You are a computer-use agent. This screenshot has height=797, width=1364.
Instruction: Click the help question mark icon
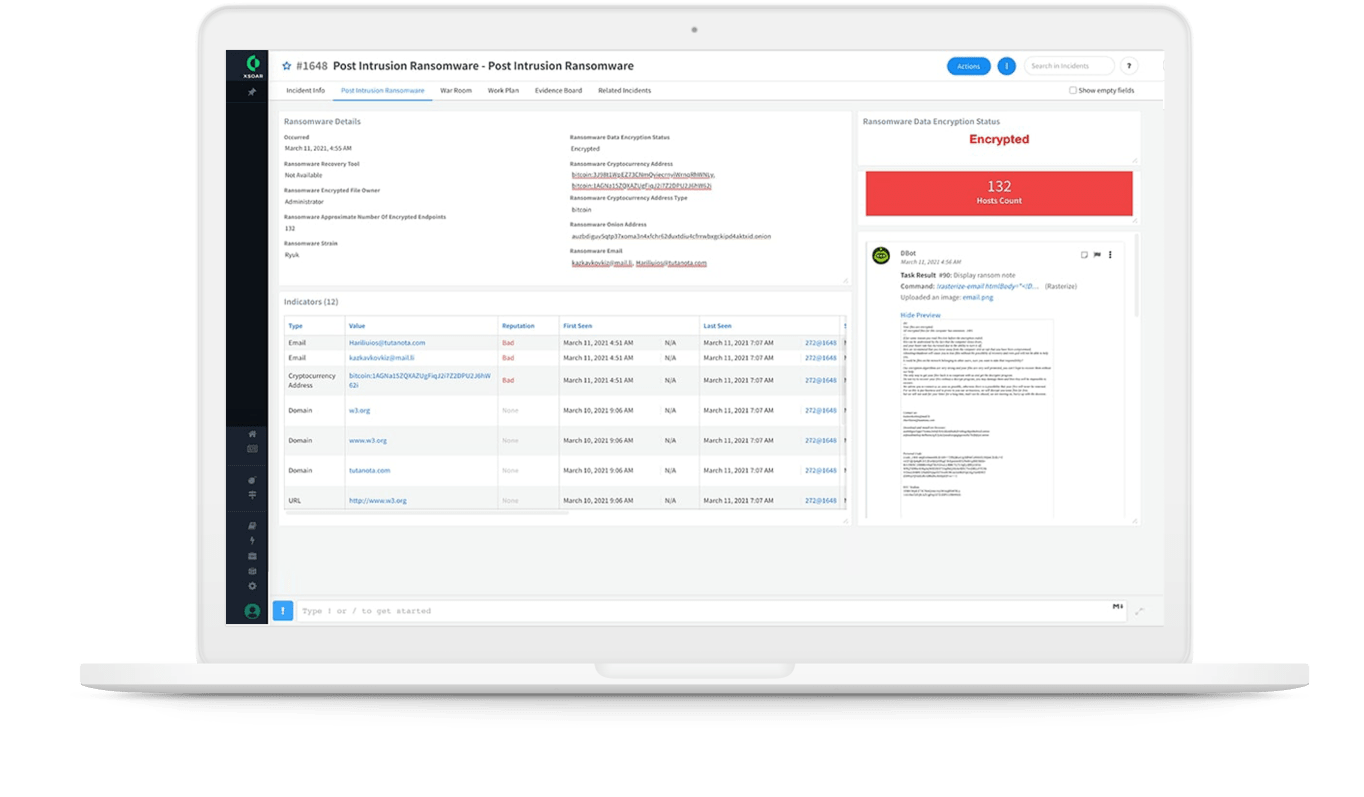coord(1128,65)
